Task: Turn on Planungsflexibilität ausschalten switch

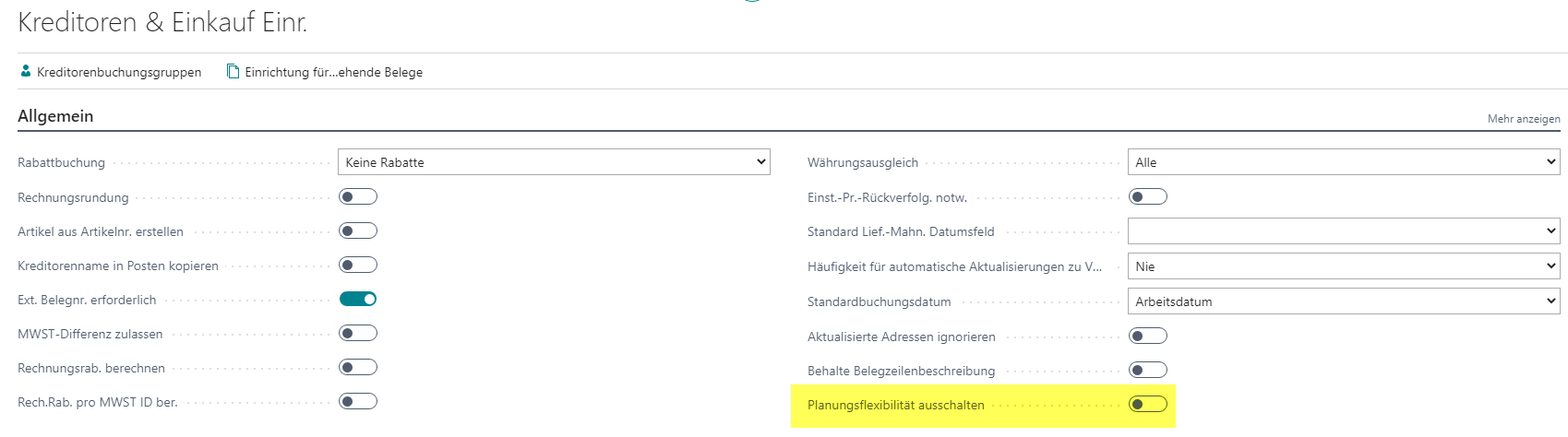Action: [1148, 404]
